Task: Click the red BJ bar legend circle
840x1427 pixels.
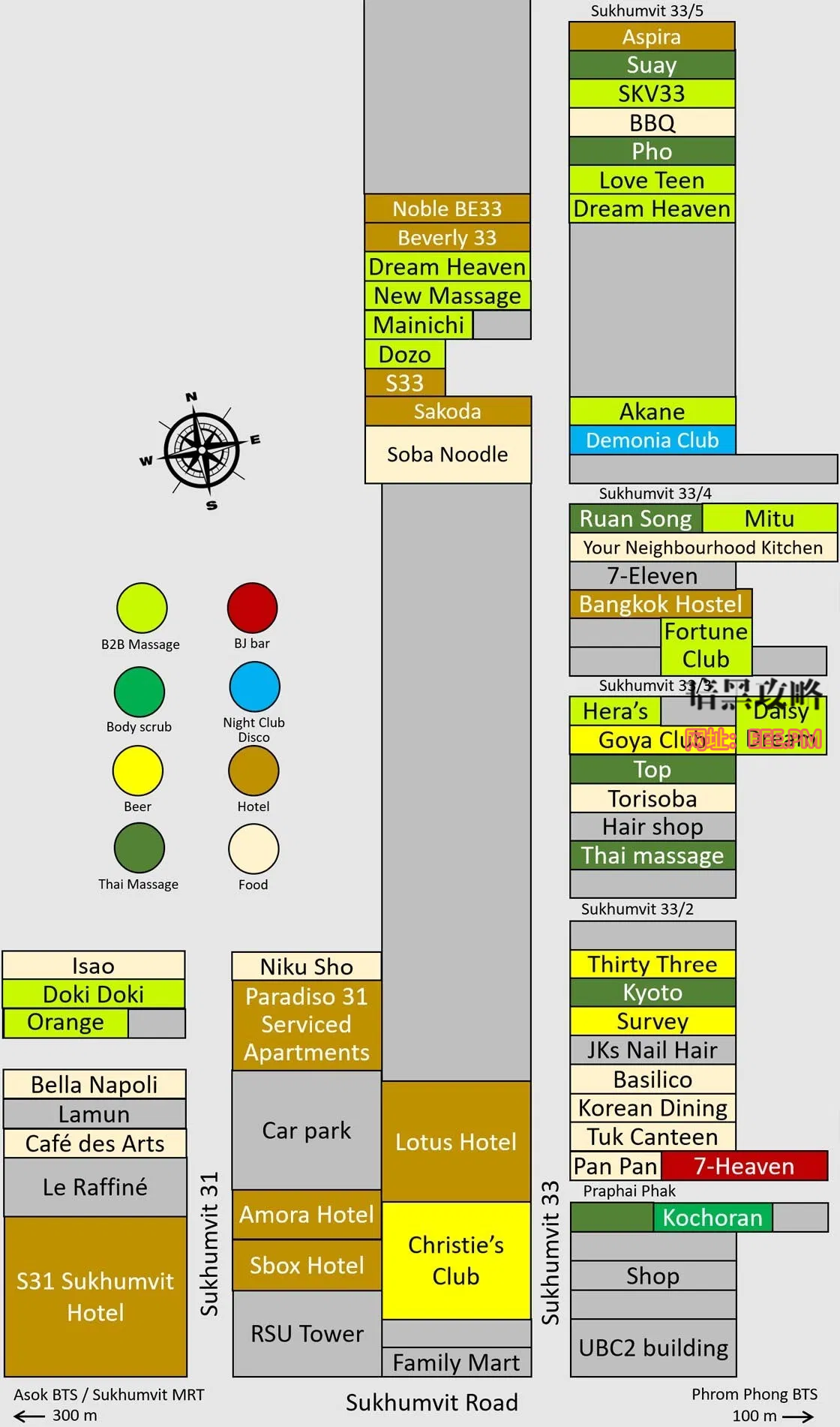Action: point(253,608)
